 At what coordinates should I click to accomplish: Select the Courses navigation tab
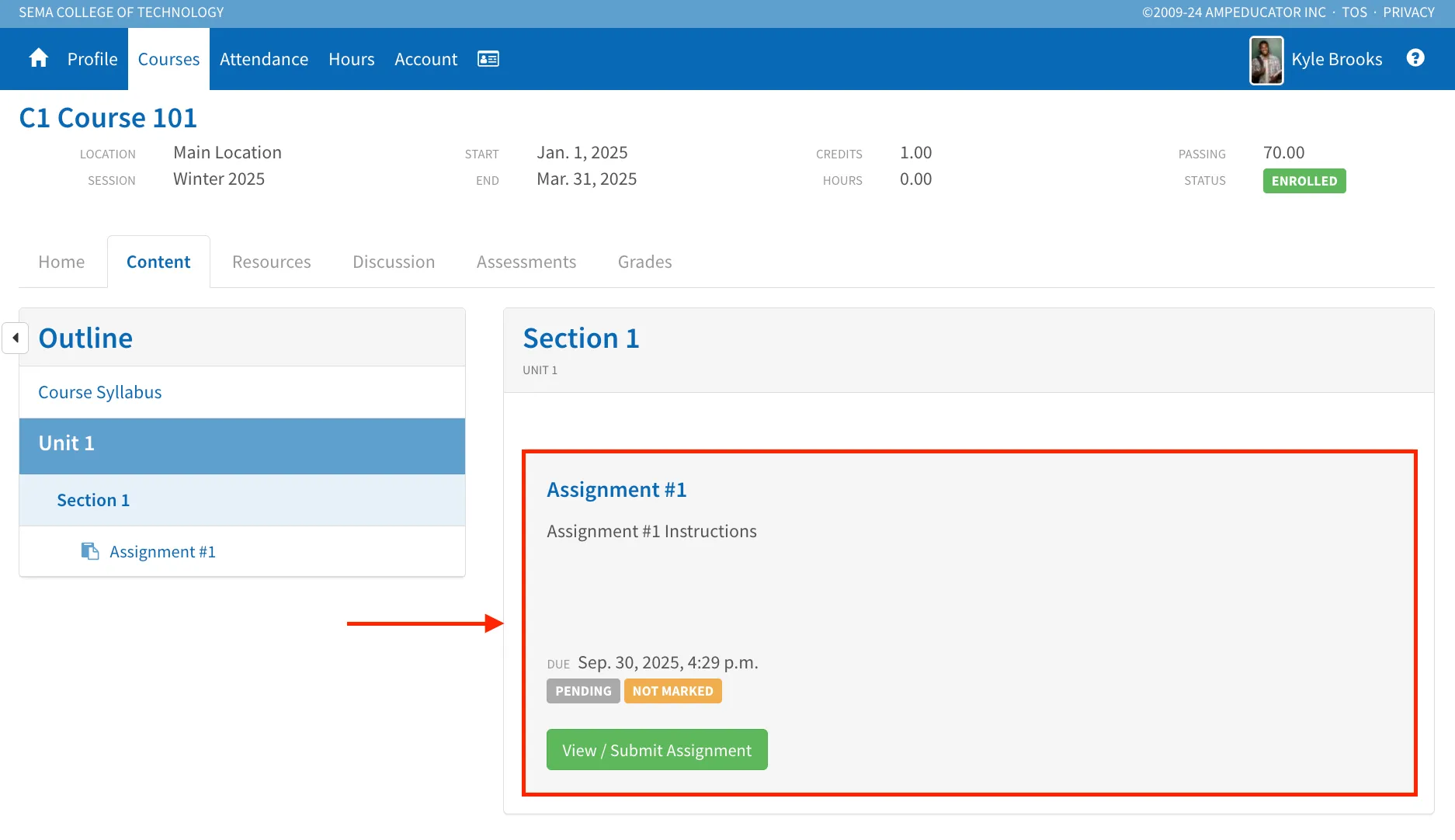(x=168, y=59)
